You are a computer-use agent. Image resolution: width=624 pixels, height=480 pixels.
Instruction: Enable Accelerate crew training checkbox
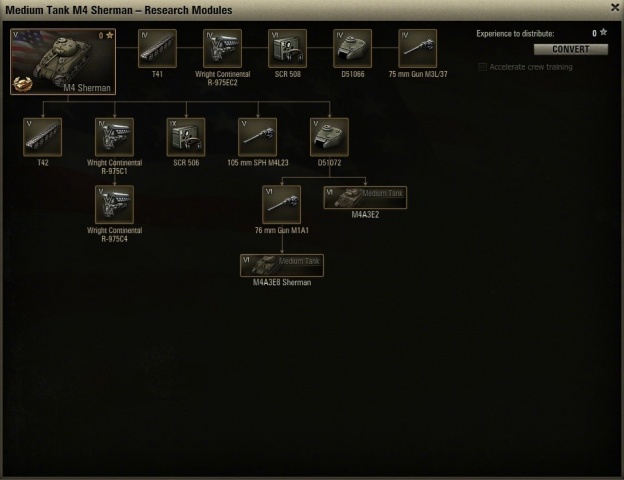[482, 67]
